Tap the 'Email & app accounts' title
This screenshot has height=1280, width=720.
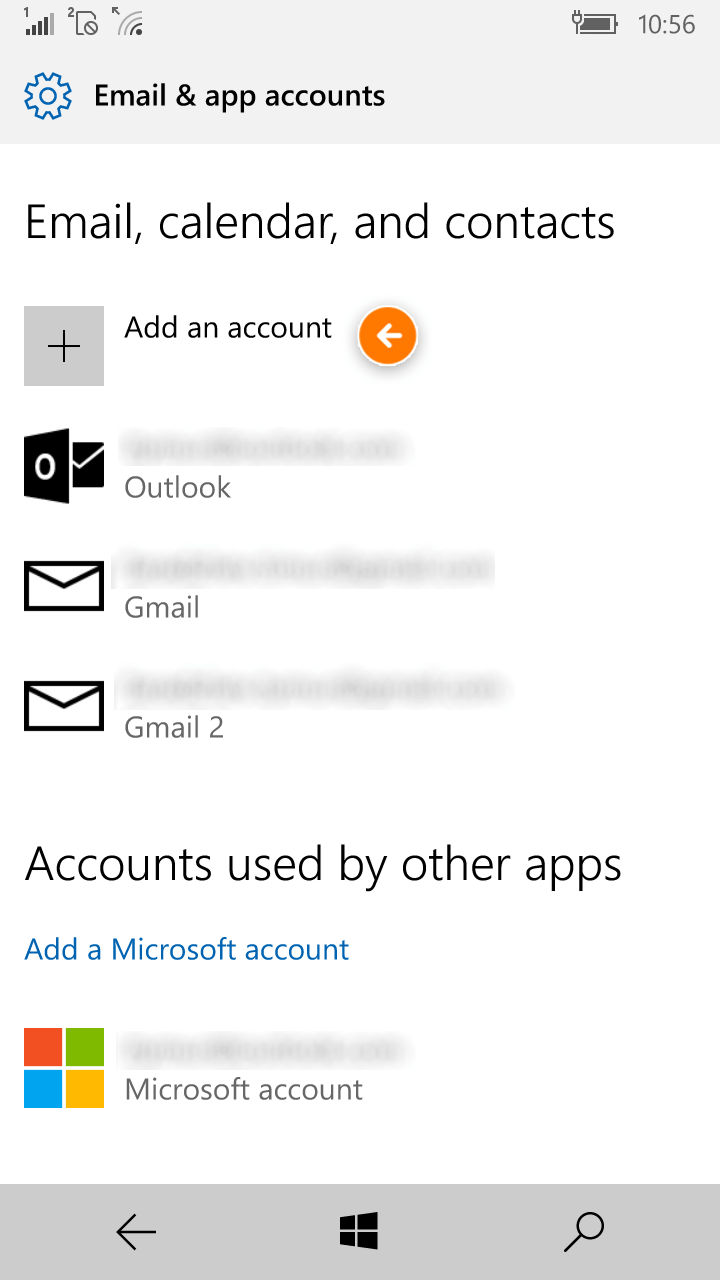click(239, 96)
